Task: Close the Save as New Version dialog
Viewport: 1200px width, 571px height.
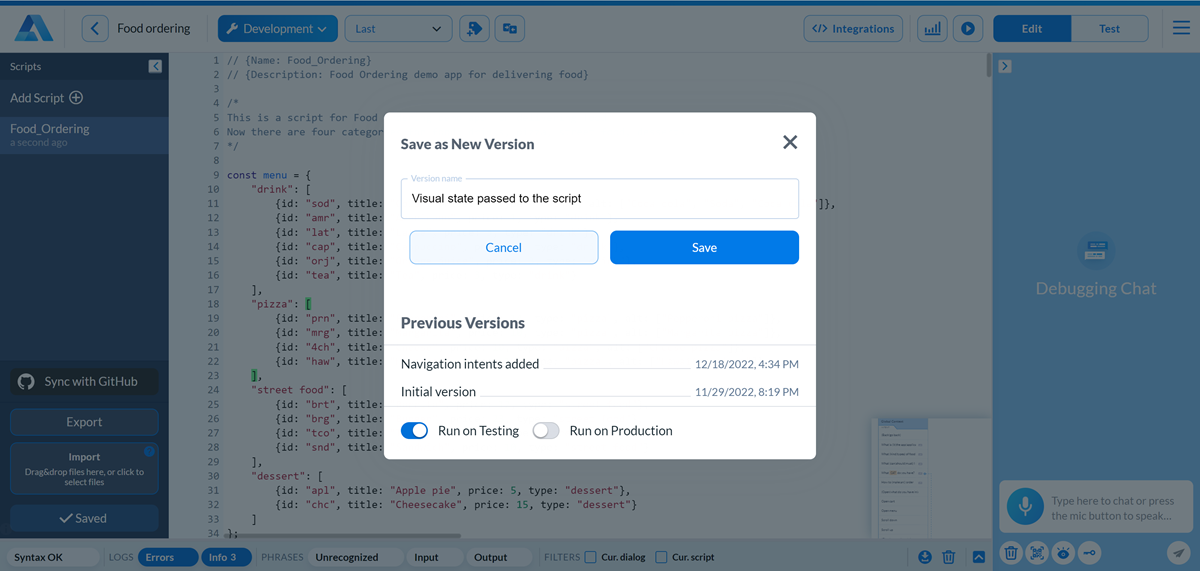Action: click(790, 142)
